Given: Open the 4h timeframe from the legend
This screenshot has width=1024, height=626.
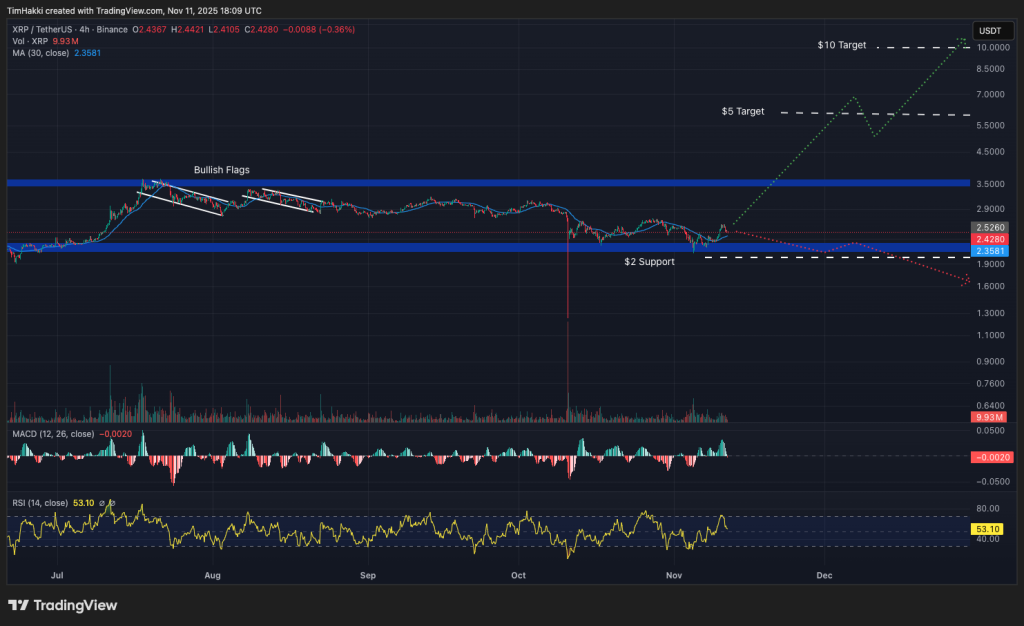Looking at the screenshot, I should tap(84, 30).
